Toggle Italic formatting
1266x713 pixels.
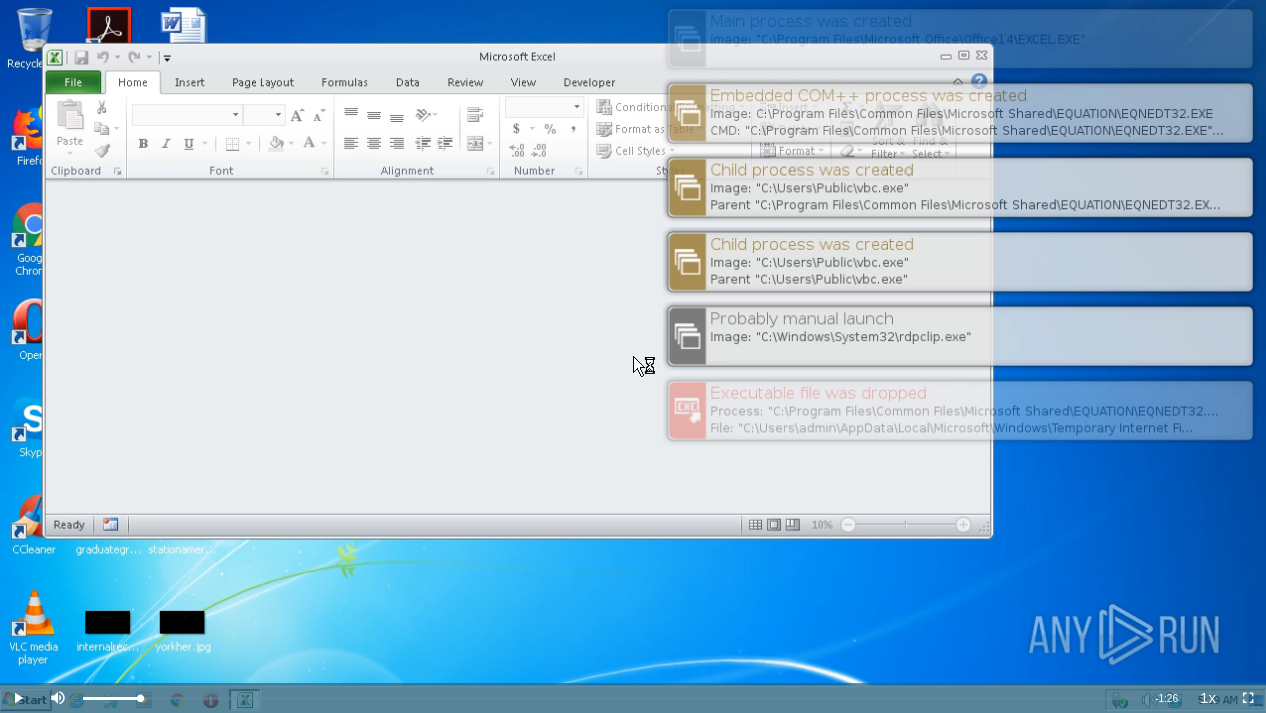[166, 144]
